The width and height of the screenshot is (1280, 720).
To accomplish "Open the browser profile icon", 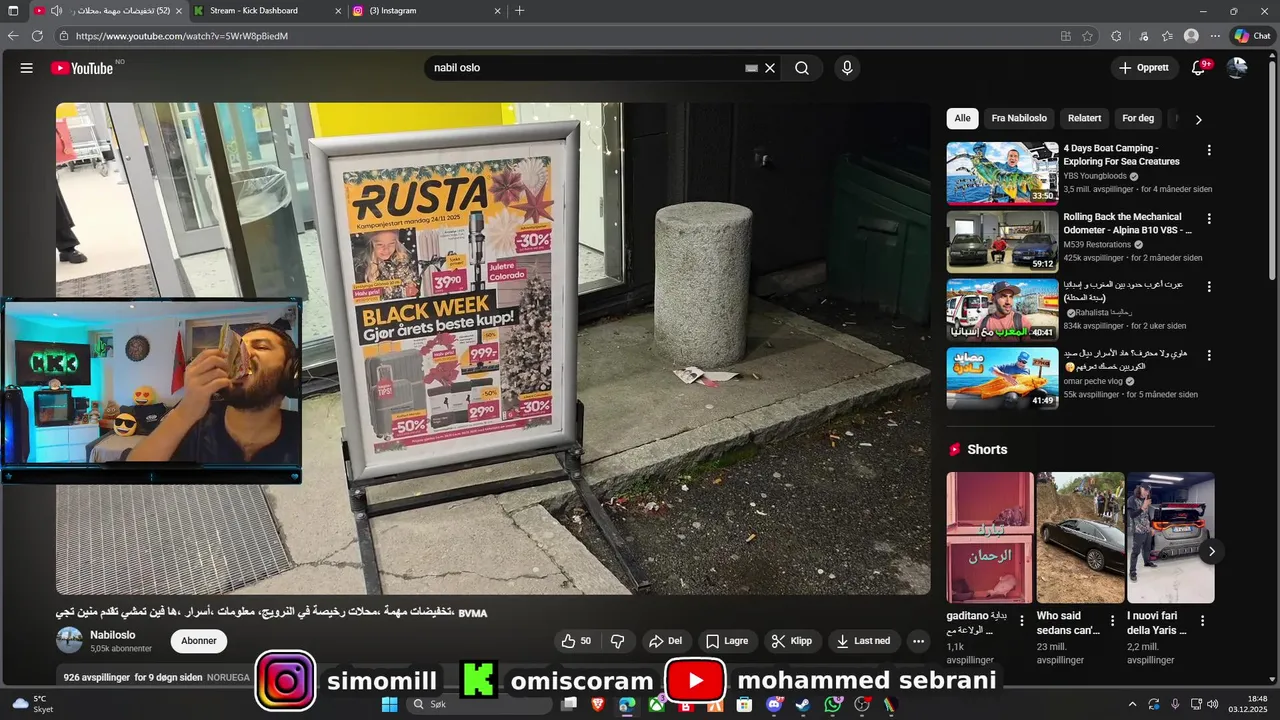I will 1191,36.
